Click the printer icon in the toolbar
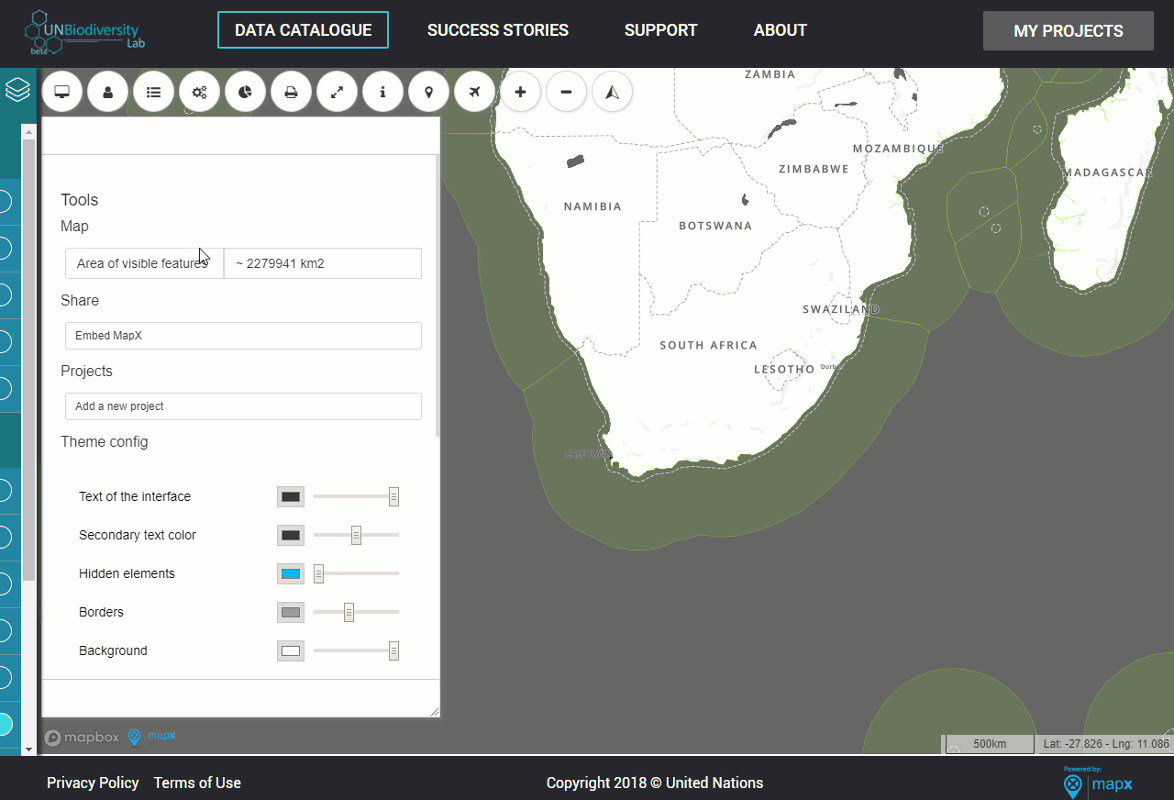The height and width of the screenshot is (800, 1174). 291,92
